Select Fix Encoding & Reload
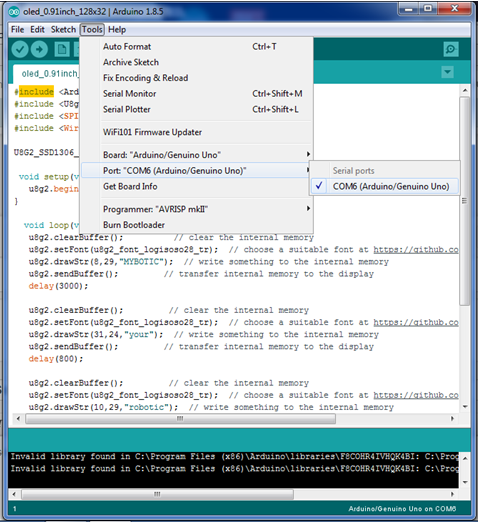The height and width of the screenshot is (522, 478). (197, 78)
